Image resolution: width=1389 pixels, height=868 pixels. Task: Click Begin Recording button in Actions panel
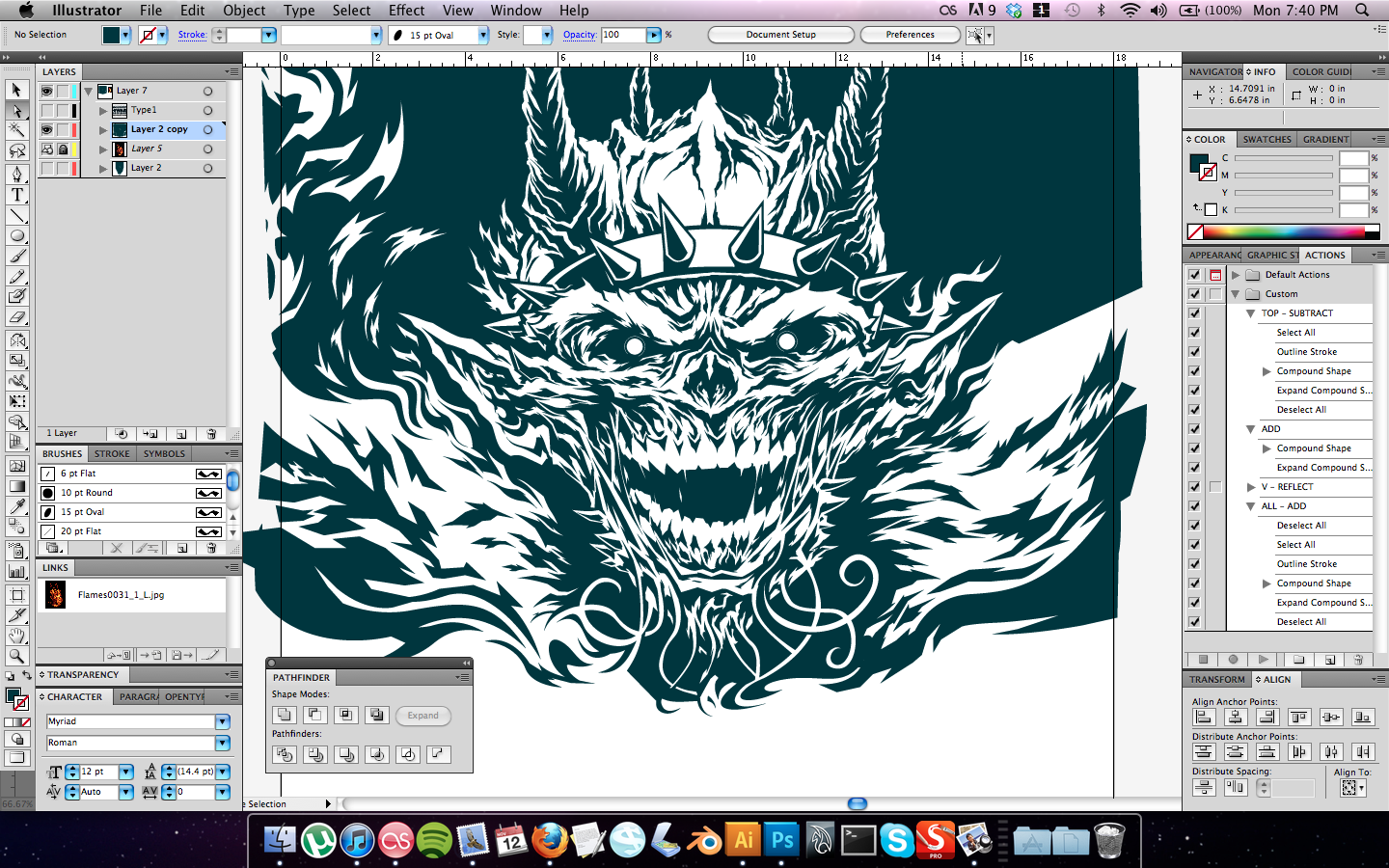tap(1233, 660)
